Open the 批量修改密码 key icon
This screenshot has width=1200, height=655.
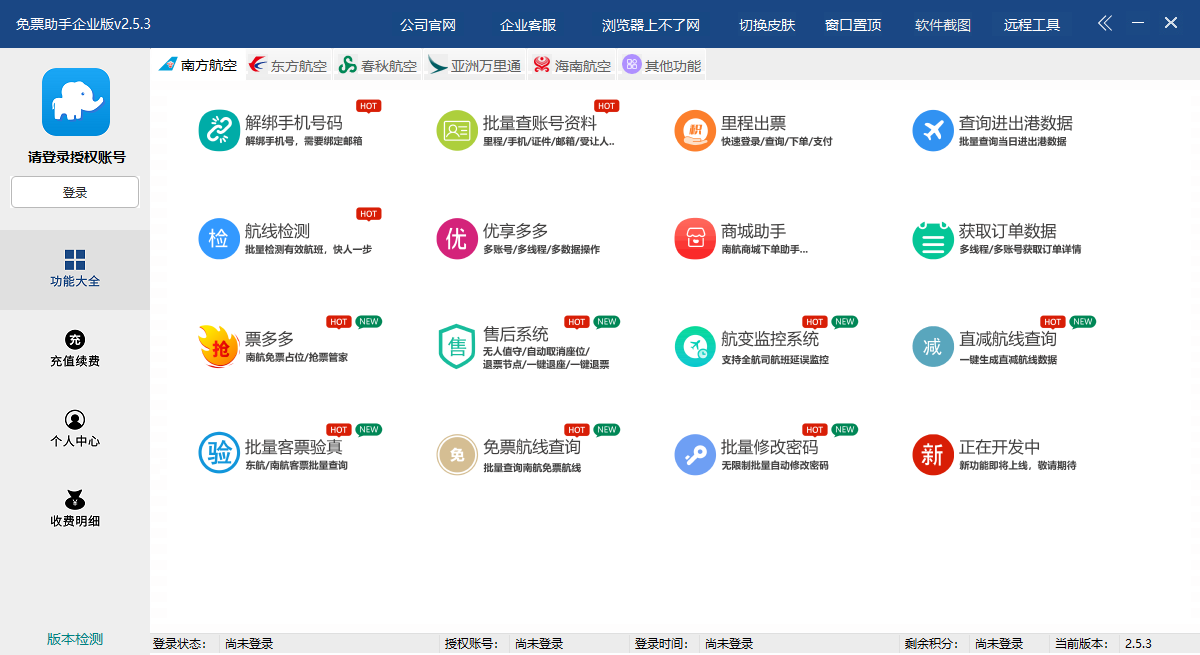695,455
